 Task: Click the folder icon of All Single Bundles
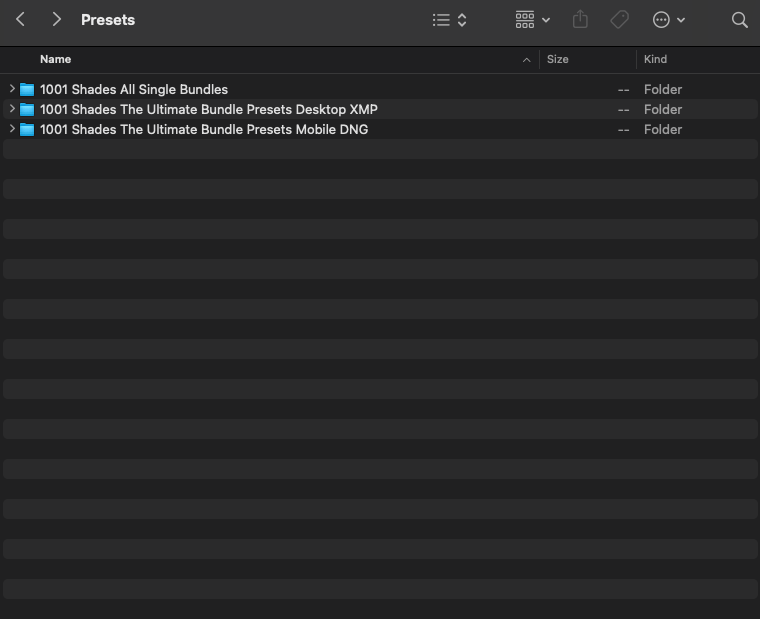click(27, 89)
